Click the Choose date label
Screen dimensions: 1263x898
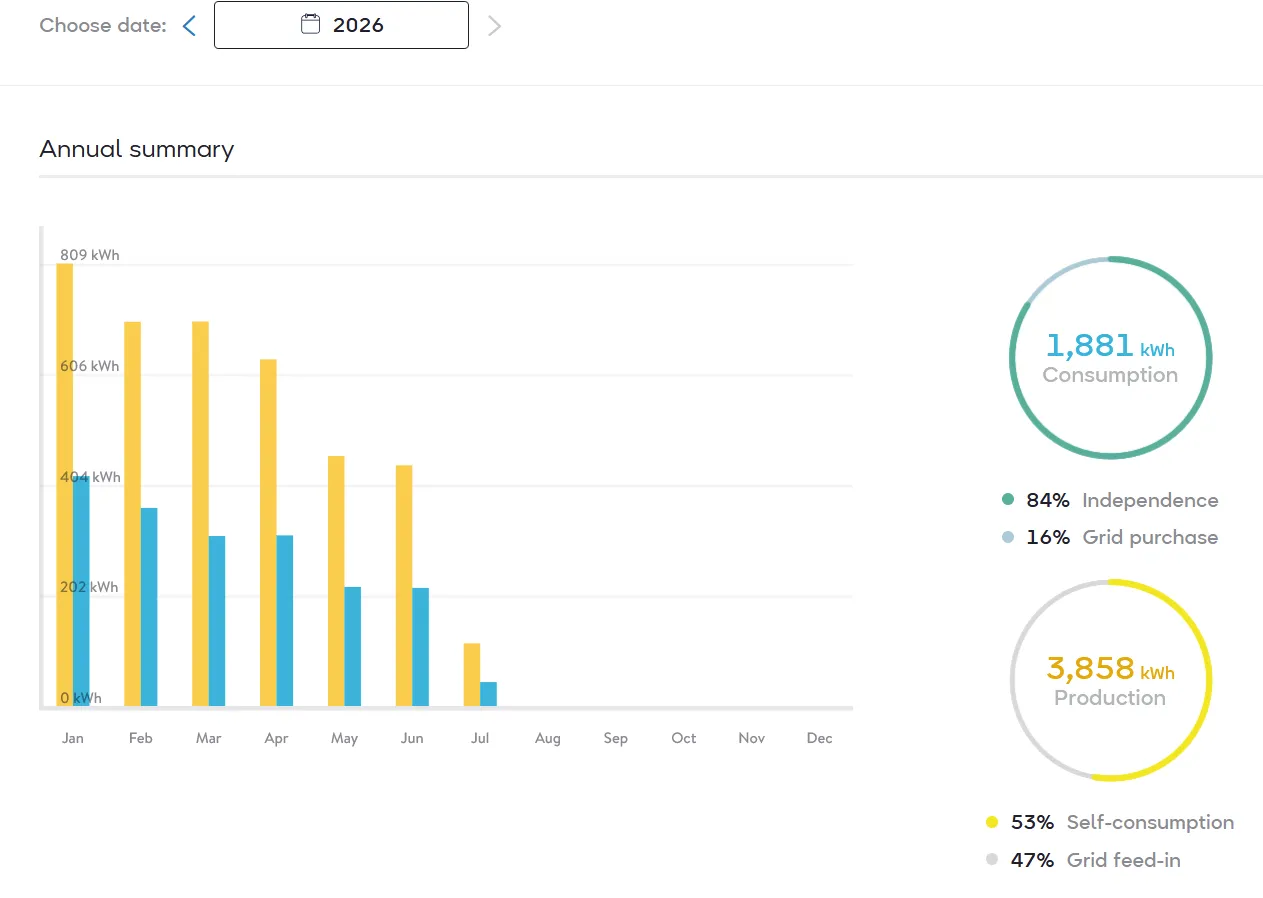pyautogui.click(x=103, y=25)
